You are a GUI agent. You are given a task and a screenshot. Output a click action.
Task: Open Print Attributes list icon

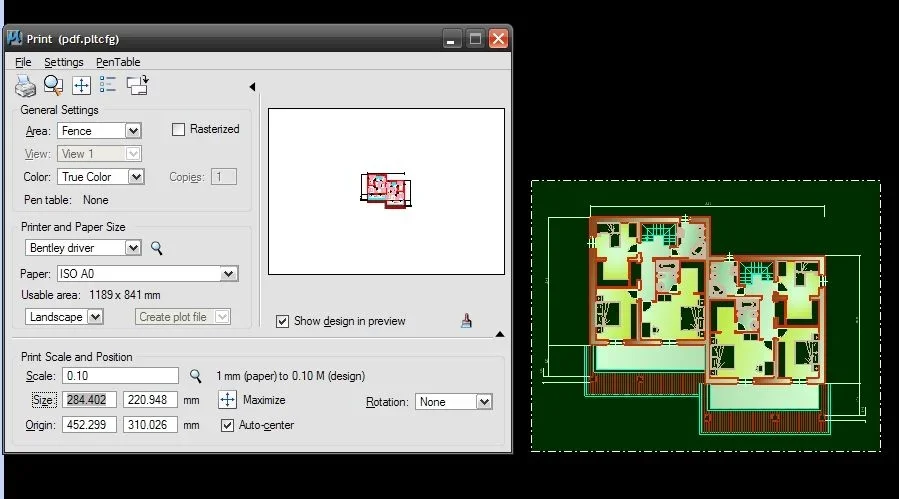tap(108, 85)
